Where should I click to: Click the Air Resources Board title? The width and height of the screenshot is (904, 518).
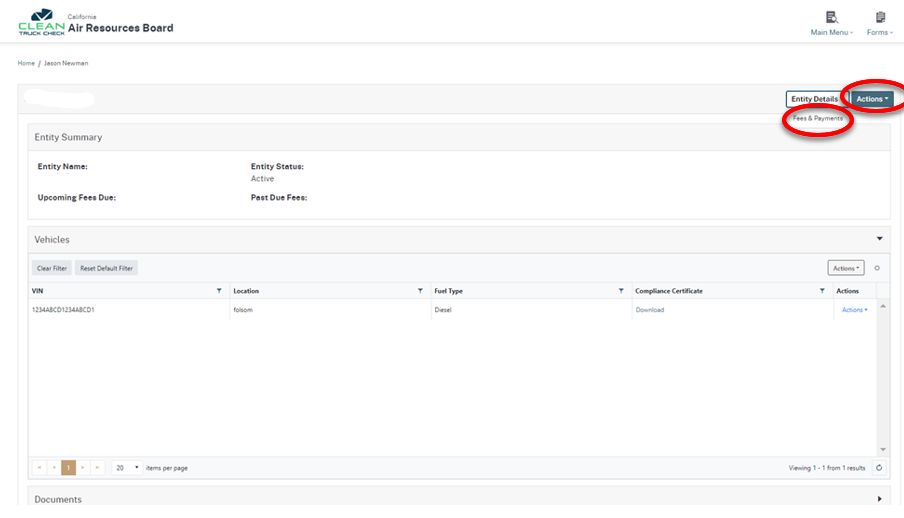tap(120, 28)
